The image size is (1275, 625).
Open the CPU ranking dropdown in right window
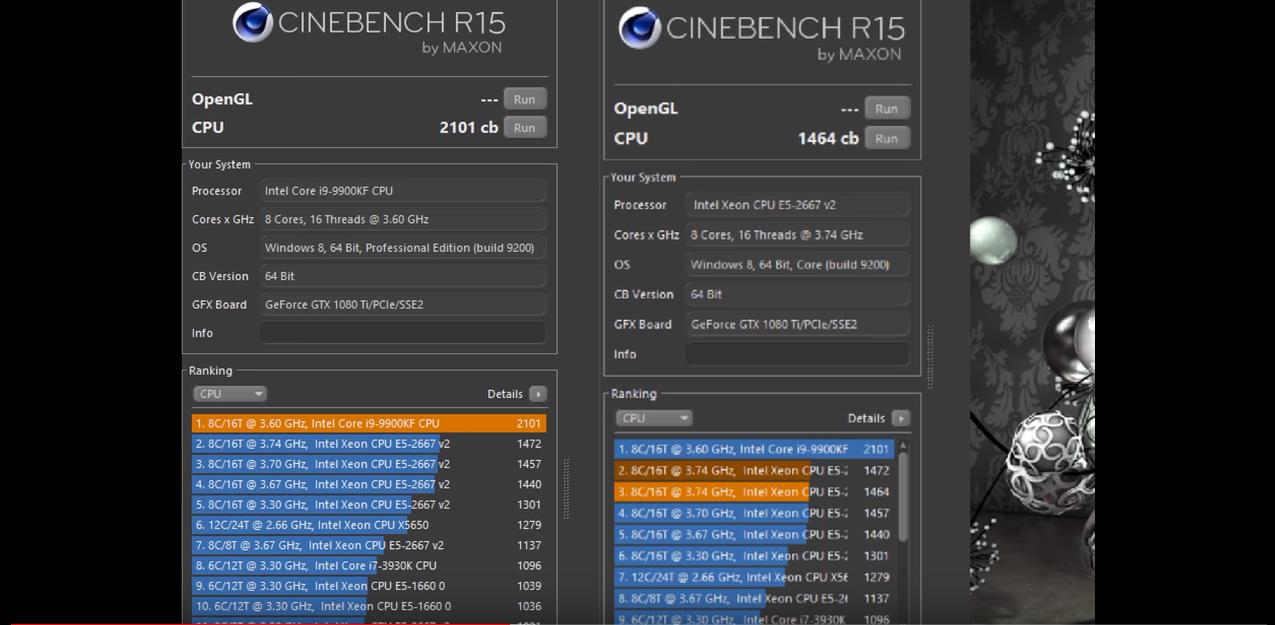(x=654, y=418)
